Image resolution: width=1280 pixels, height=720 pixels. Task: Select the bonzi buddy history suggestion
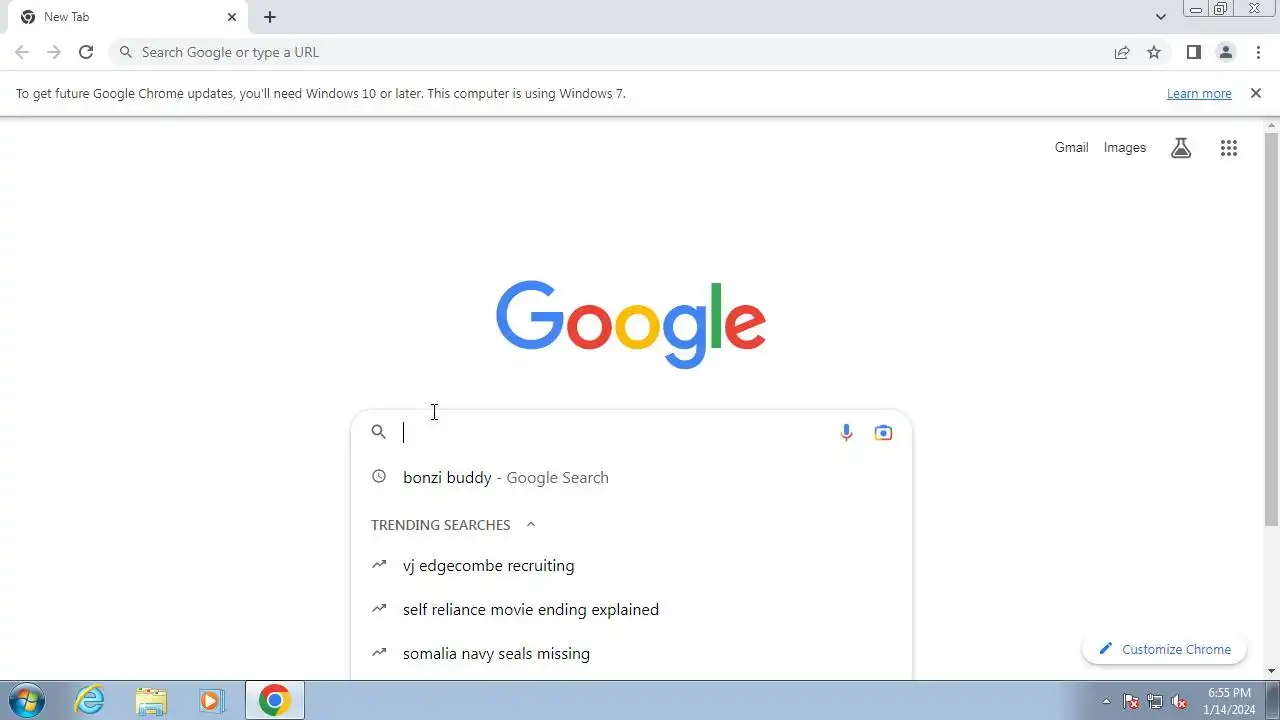(x=631, y=477)
